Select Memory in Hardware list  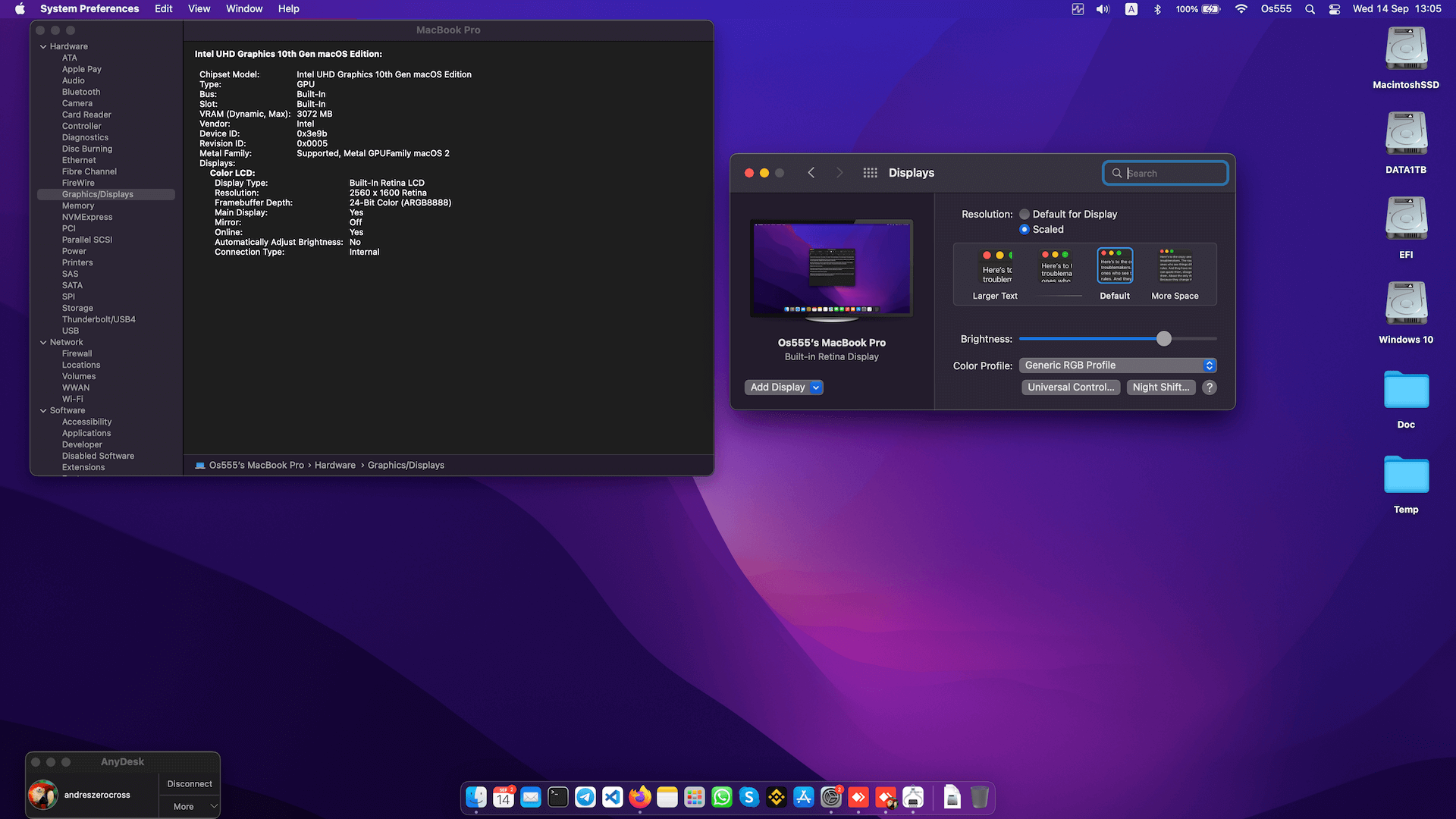[78, 206]
